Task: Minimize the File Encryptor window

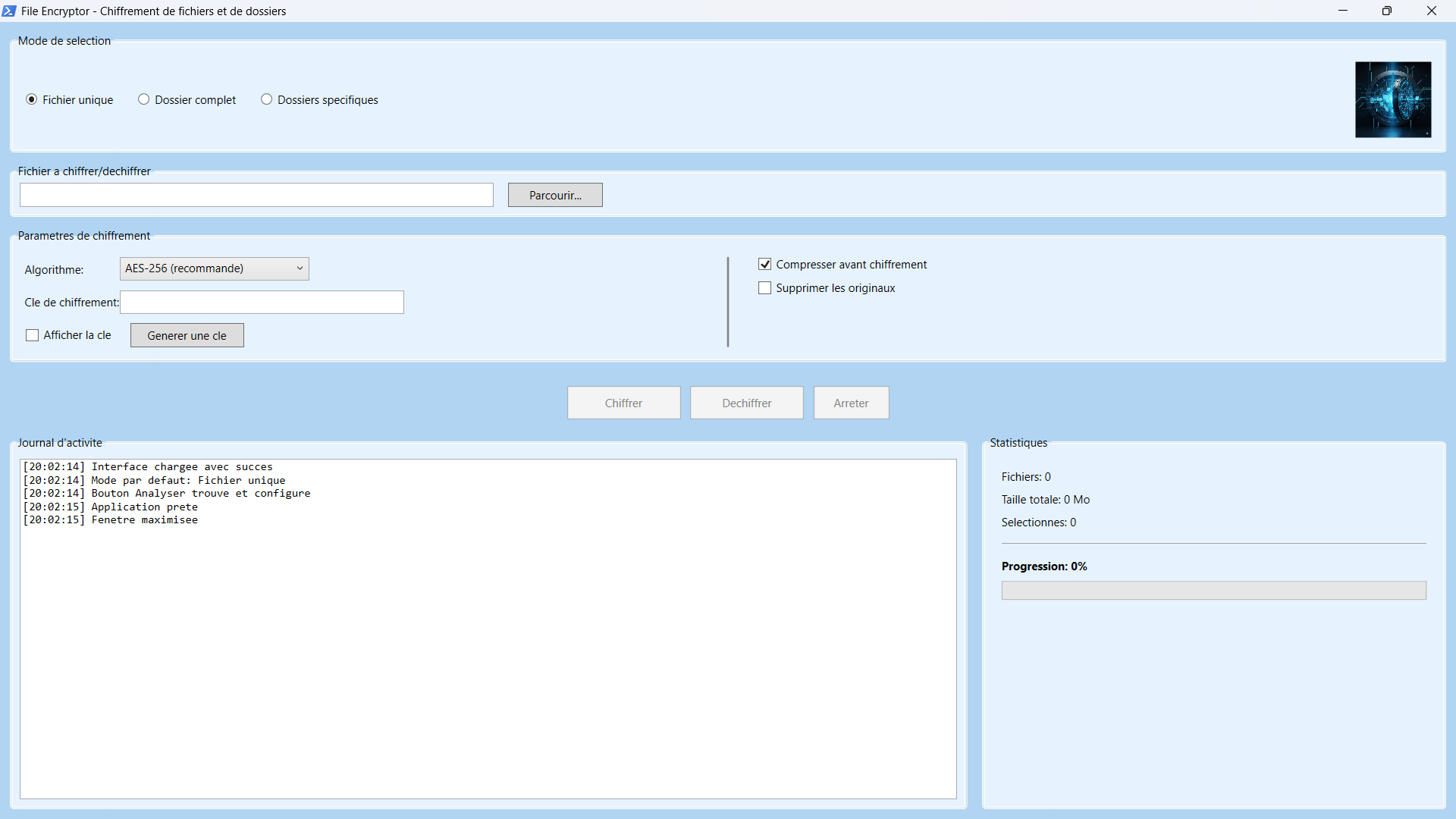Action: pyautogui.click(x=1343, y=11)
